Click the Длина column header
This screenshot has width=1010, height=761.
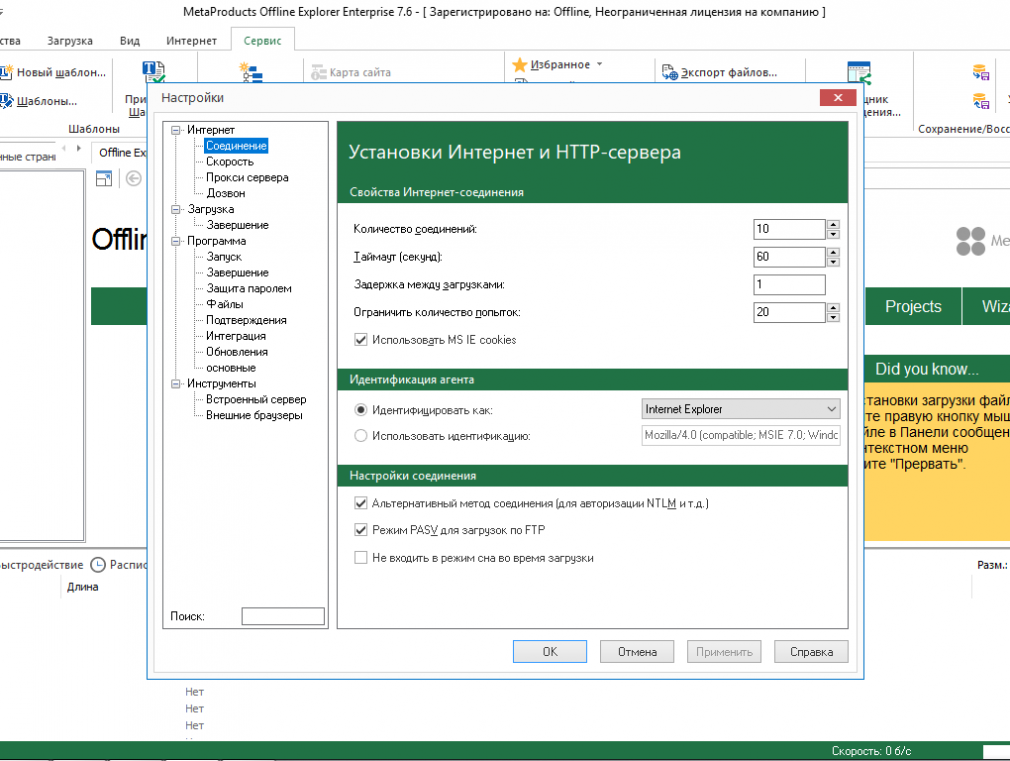coord(83,587)
